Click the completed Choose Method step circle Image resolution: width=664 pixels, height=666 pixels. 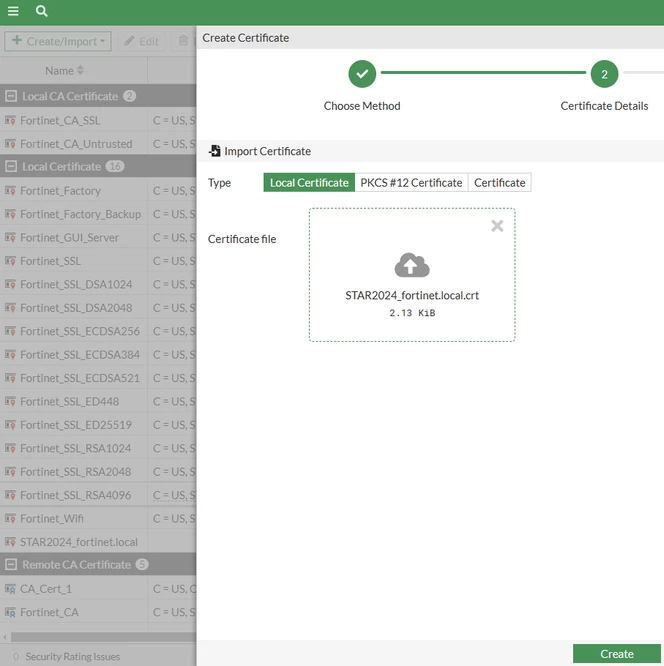362,74
